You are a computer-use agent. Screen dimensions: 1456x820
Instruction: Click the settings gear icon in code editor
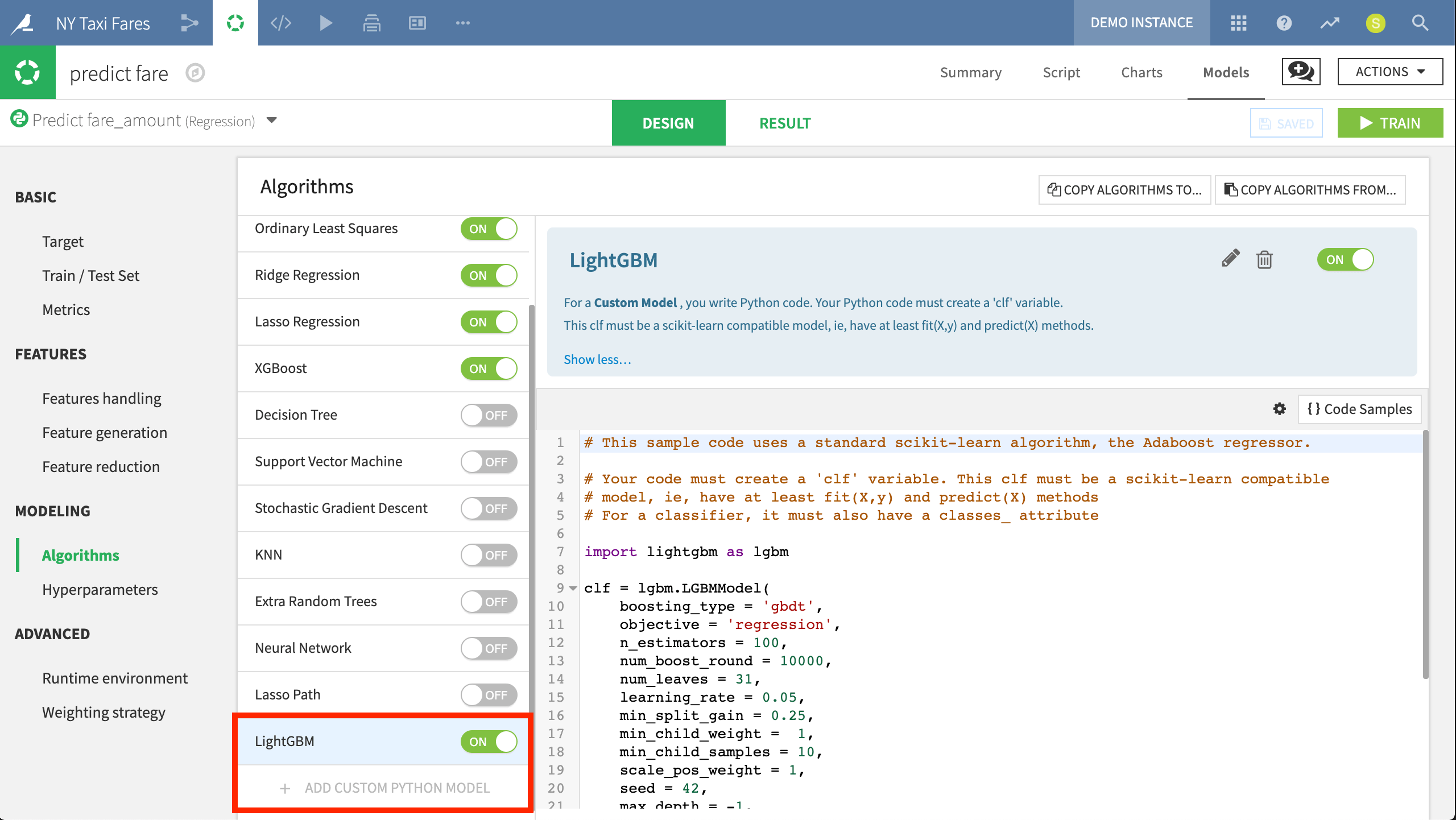(x=1279, y=408)
